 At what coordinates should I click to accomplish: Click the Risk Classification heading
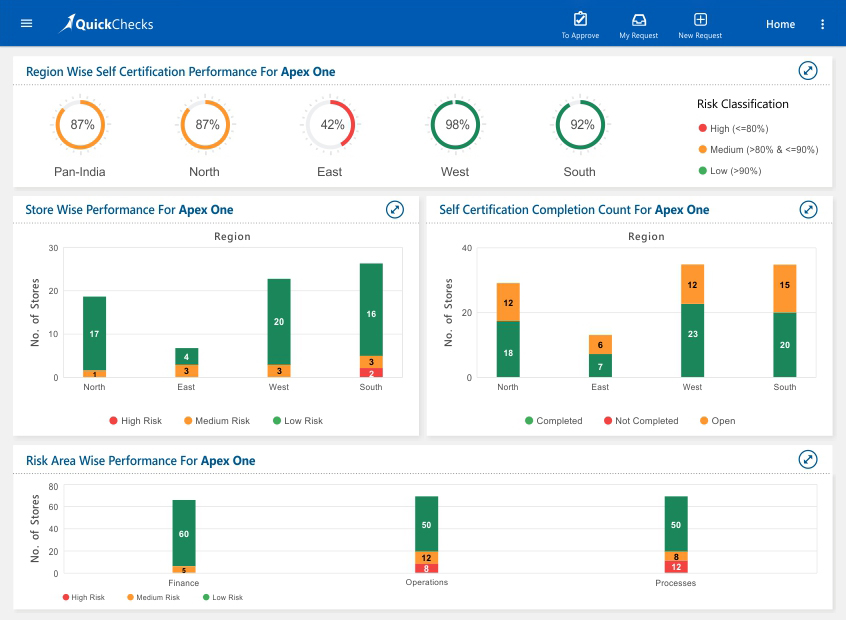coord(742,104)
